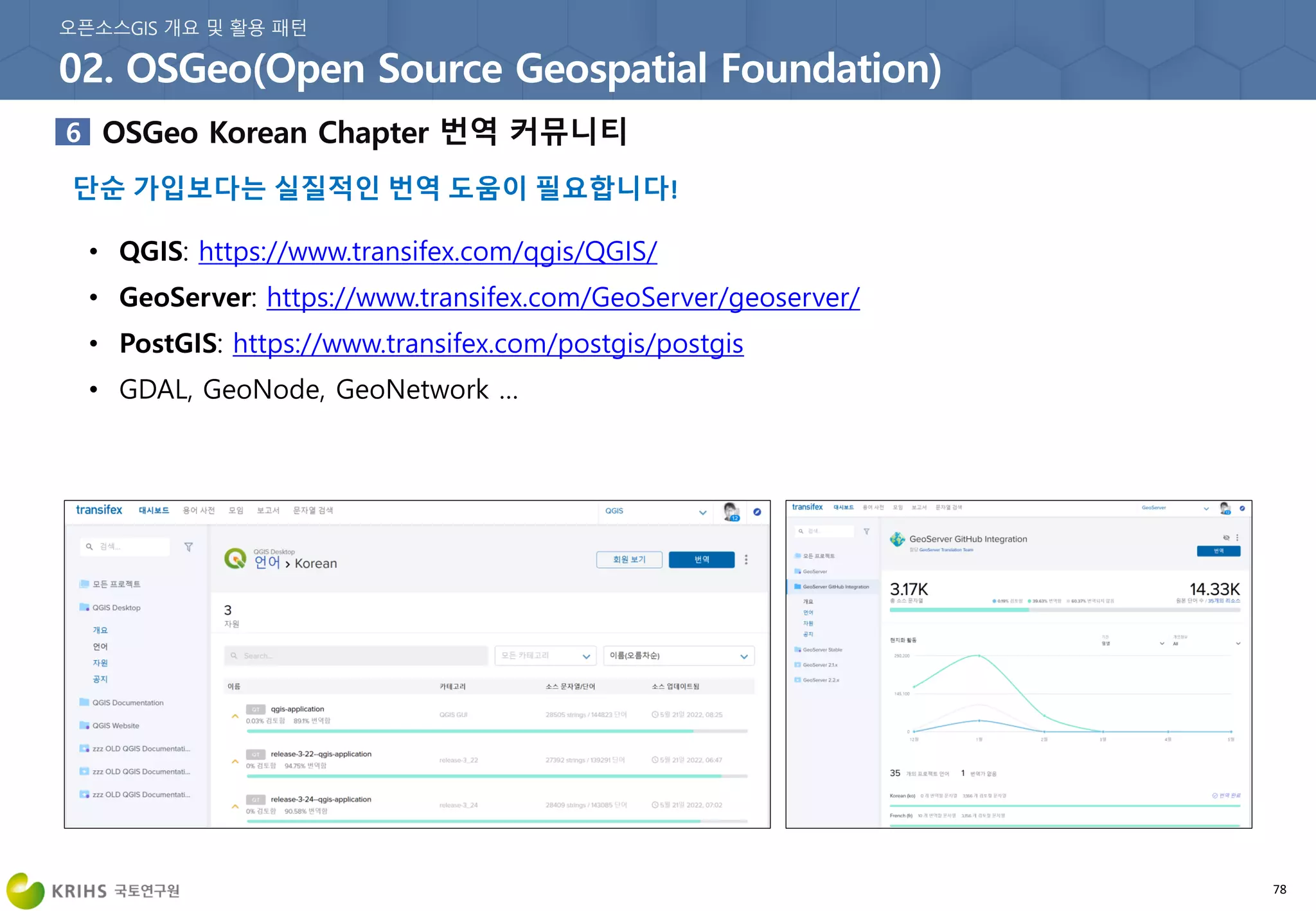The image size is (1316, 911).
Task: Click the QT badge on qgis-application row
Action: pyautogui.click(x=256, y=709)
